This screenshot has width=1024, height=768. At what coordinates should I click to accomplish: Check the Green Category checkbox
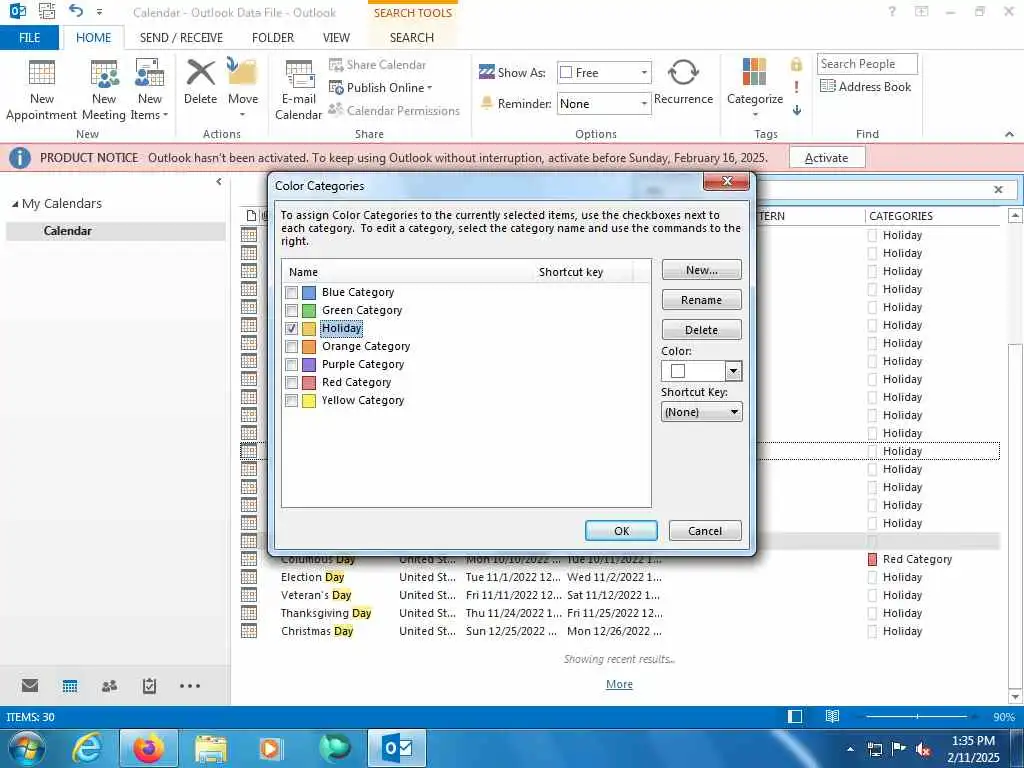click(291, 311)
